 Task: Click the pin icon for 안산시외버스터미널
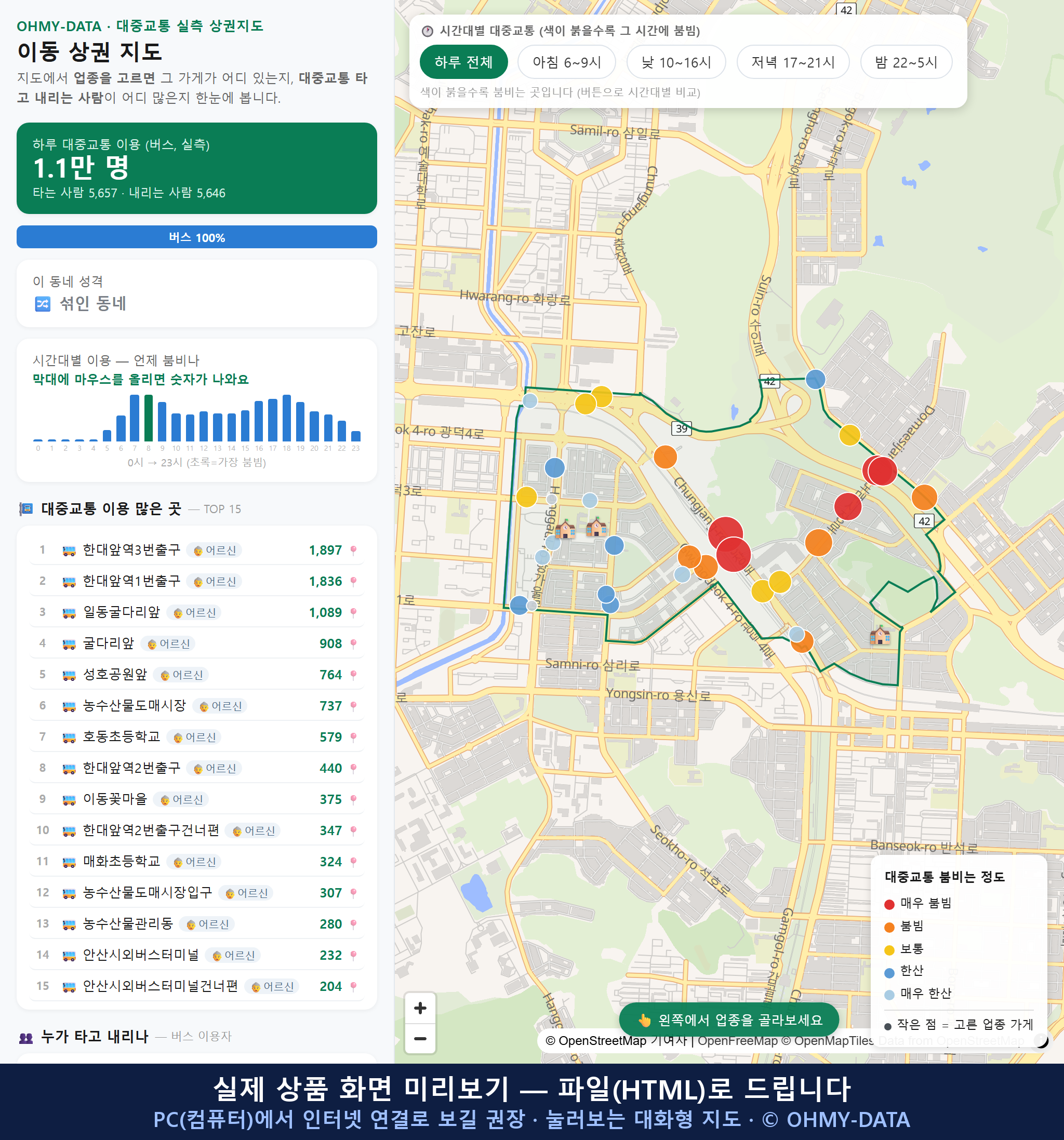(353, 955)
